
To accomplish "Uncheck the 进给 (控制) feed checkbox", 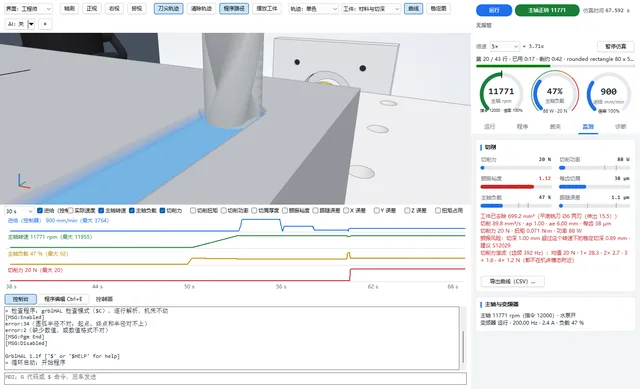I will point(40,211).
